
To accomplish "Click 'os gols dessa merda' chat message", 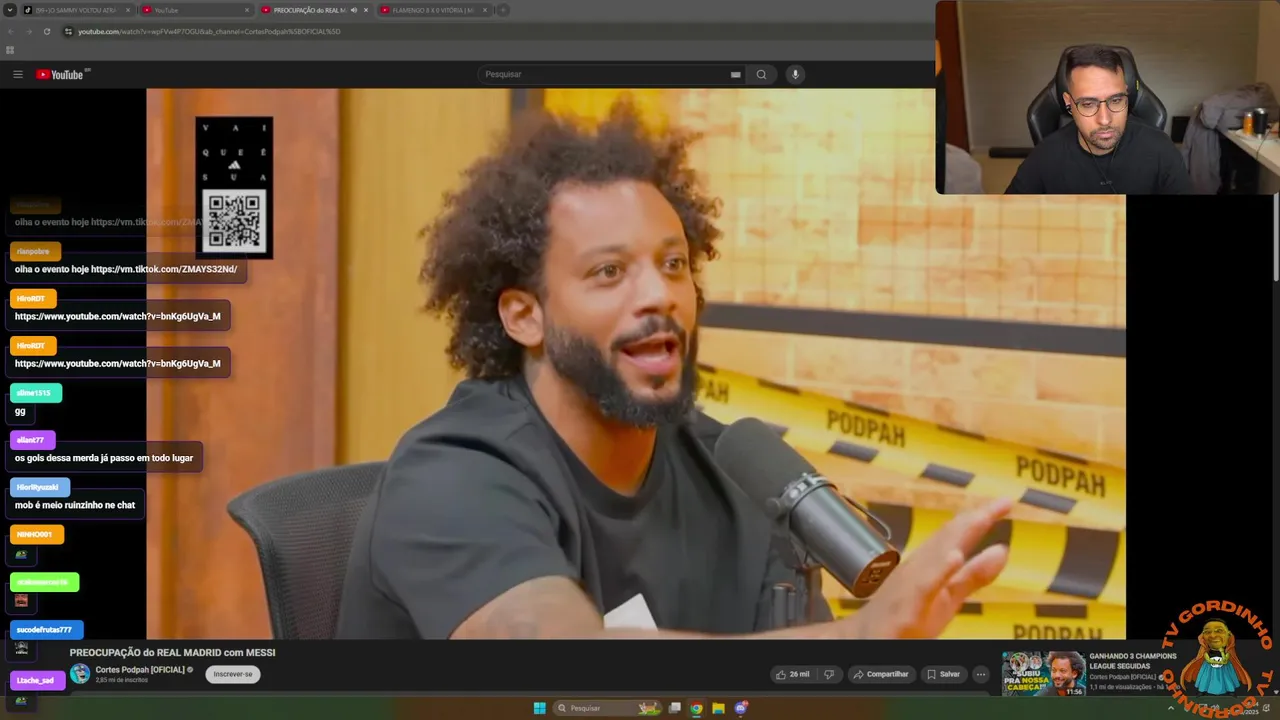I will click(x=104, y=458).
